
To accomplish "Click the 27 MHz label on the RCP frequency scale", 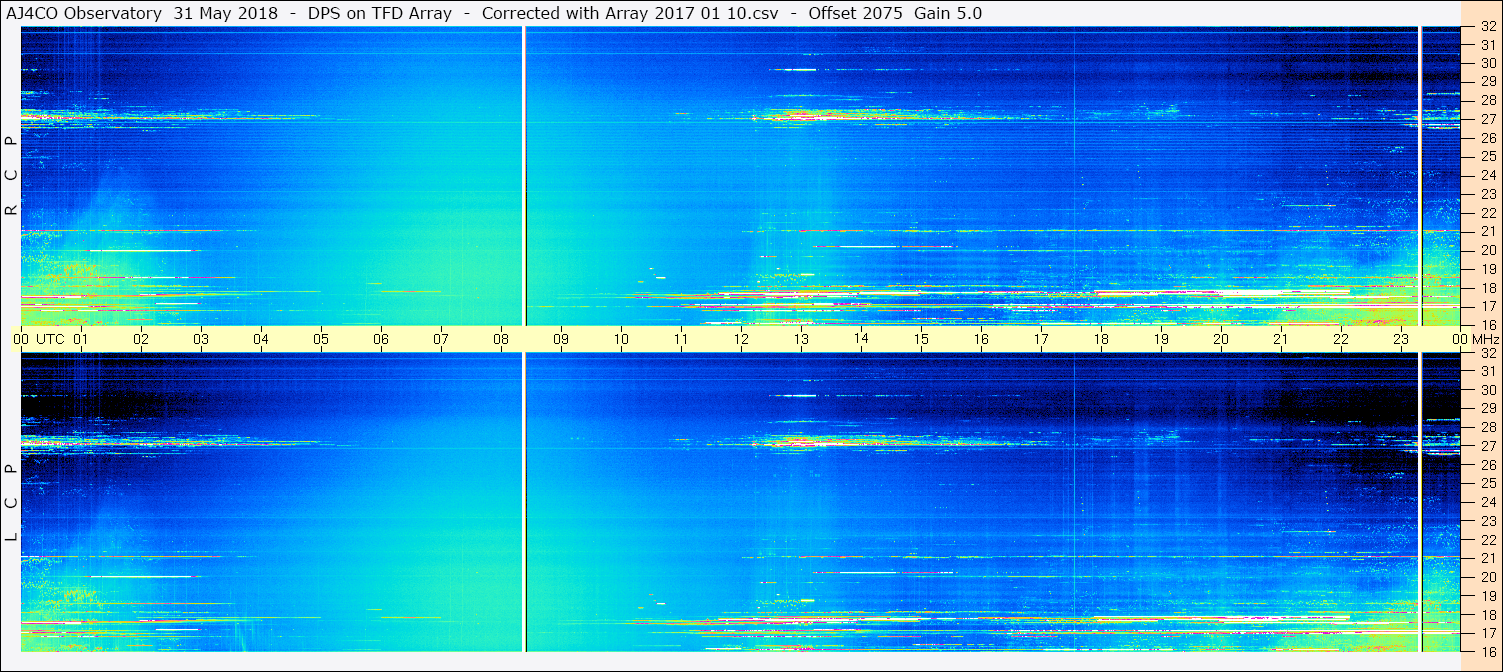I will point(1488,120).
